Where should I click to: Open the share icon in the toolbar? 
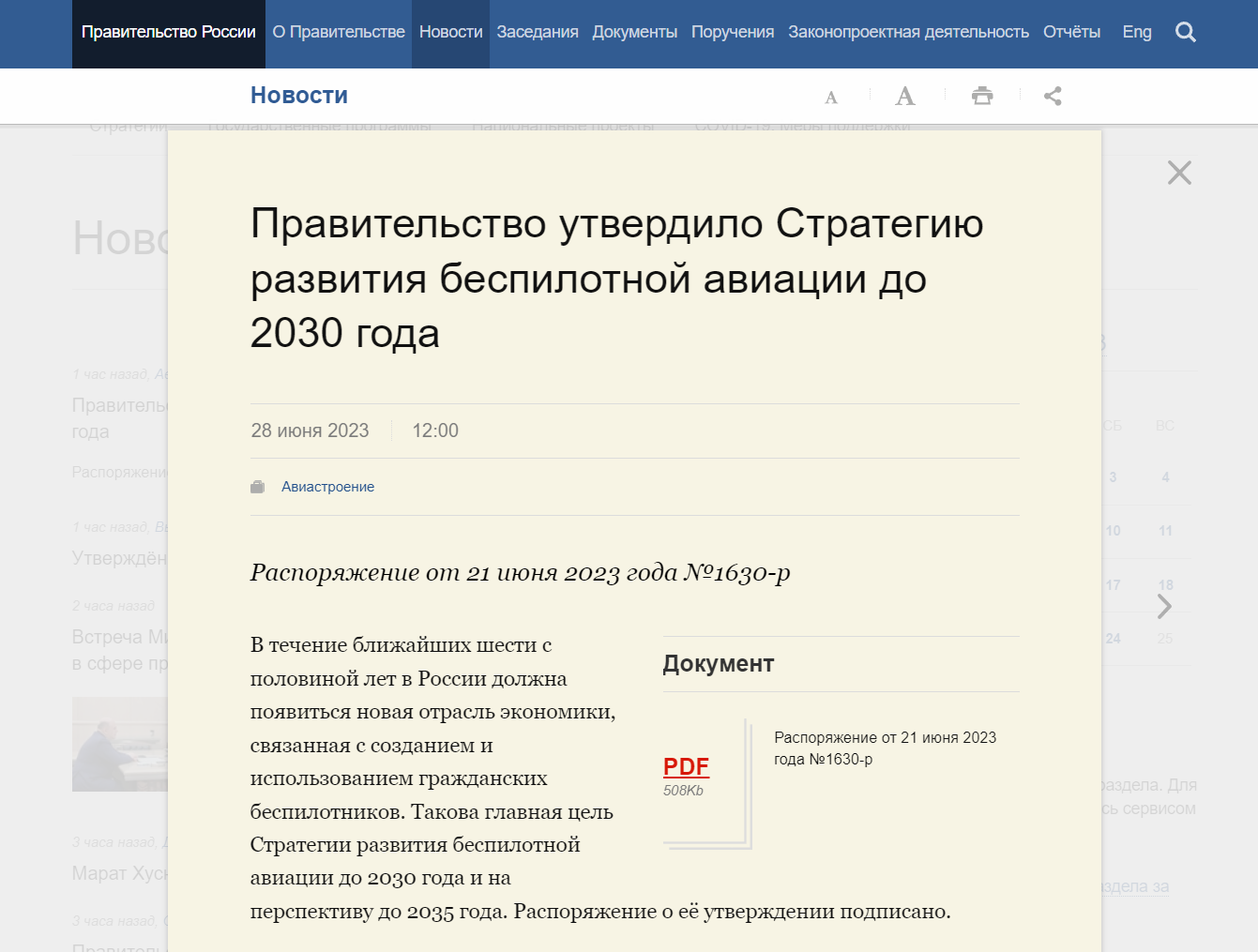point(1053,96)
